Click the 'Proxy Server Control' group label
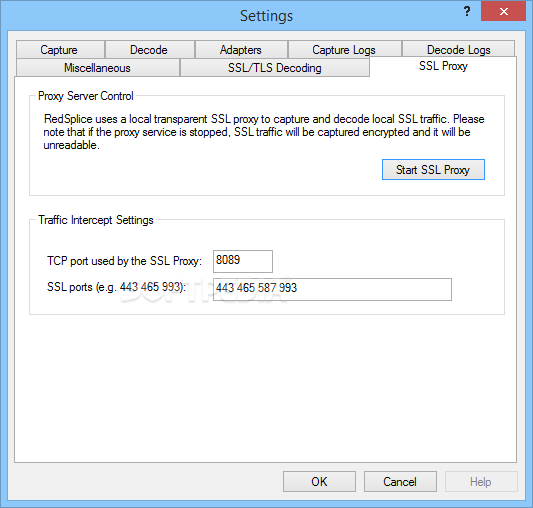The width and height of the screenshot is (533, 508). [x=86, y=96]
